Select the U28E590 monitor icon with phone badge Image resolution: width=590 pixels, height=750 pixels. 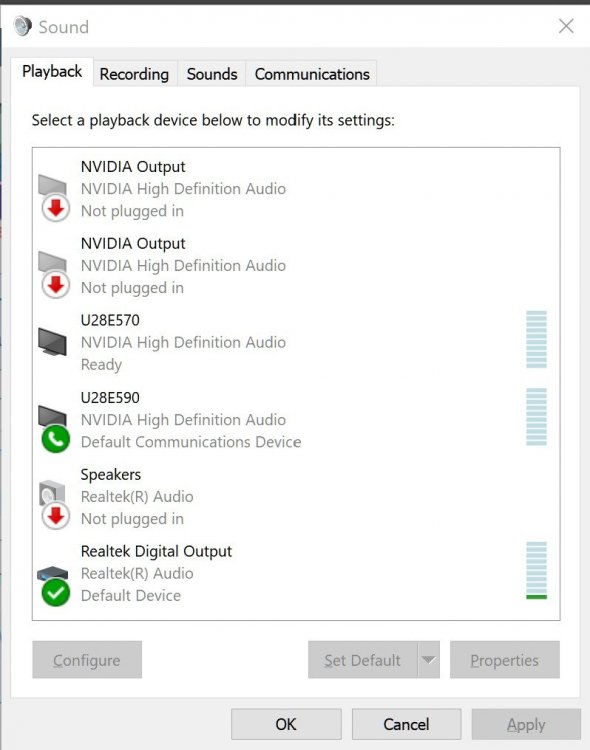coord(54,428)
